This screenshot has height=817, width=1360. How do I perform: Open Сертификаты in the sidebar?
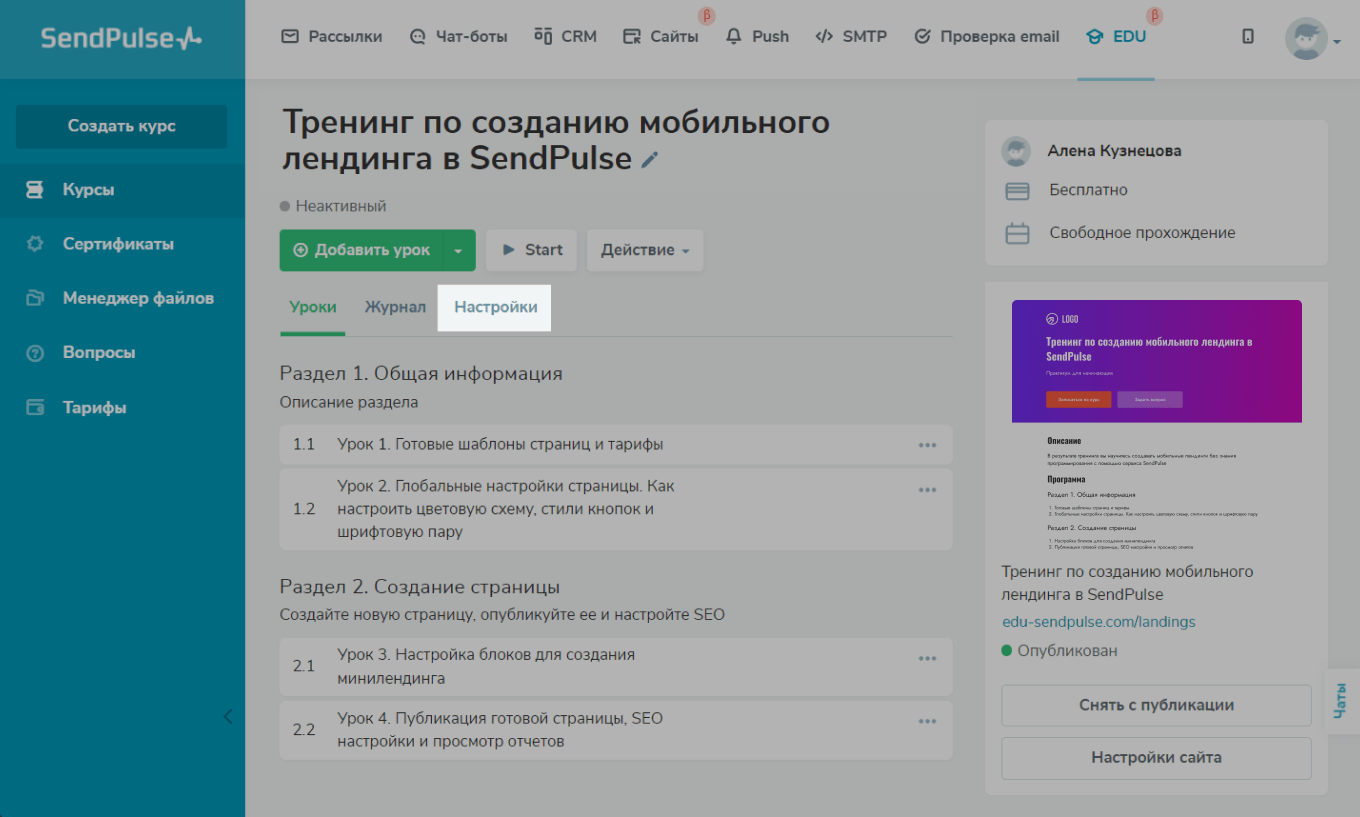122,244
